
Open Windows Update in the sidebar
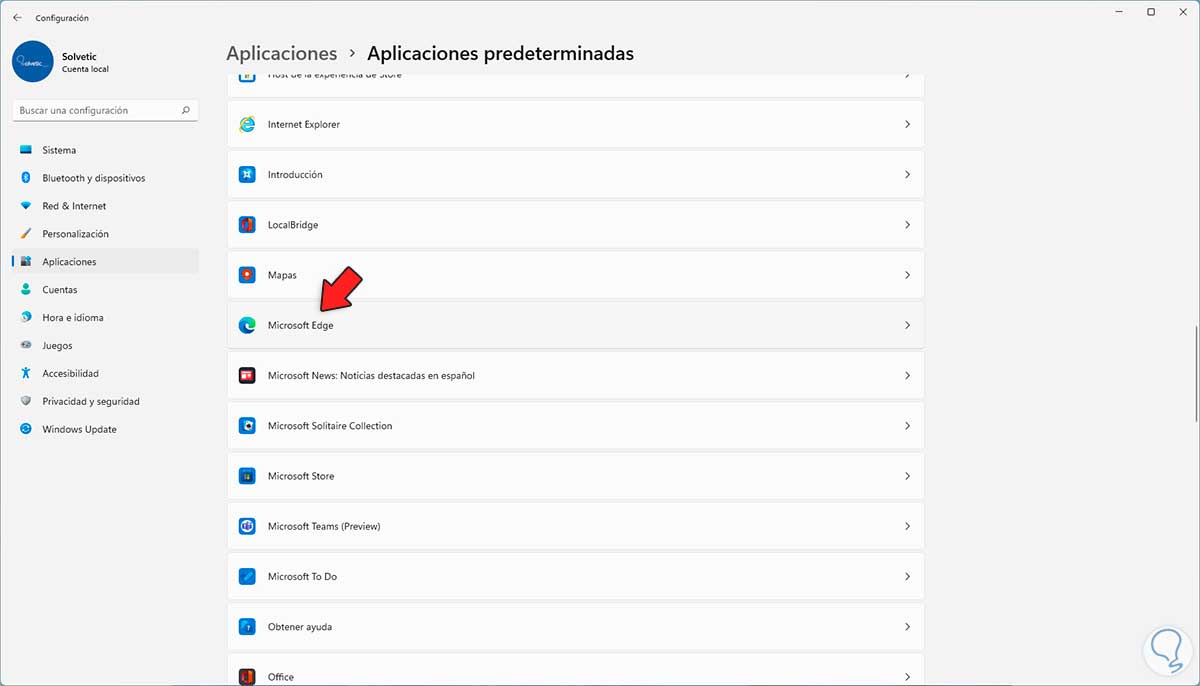[x=79, y=429]
